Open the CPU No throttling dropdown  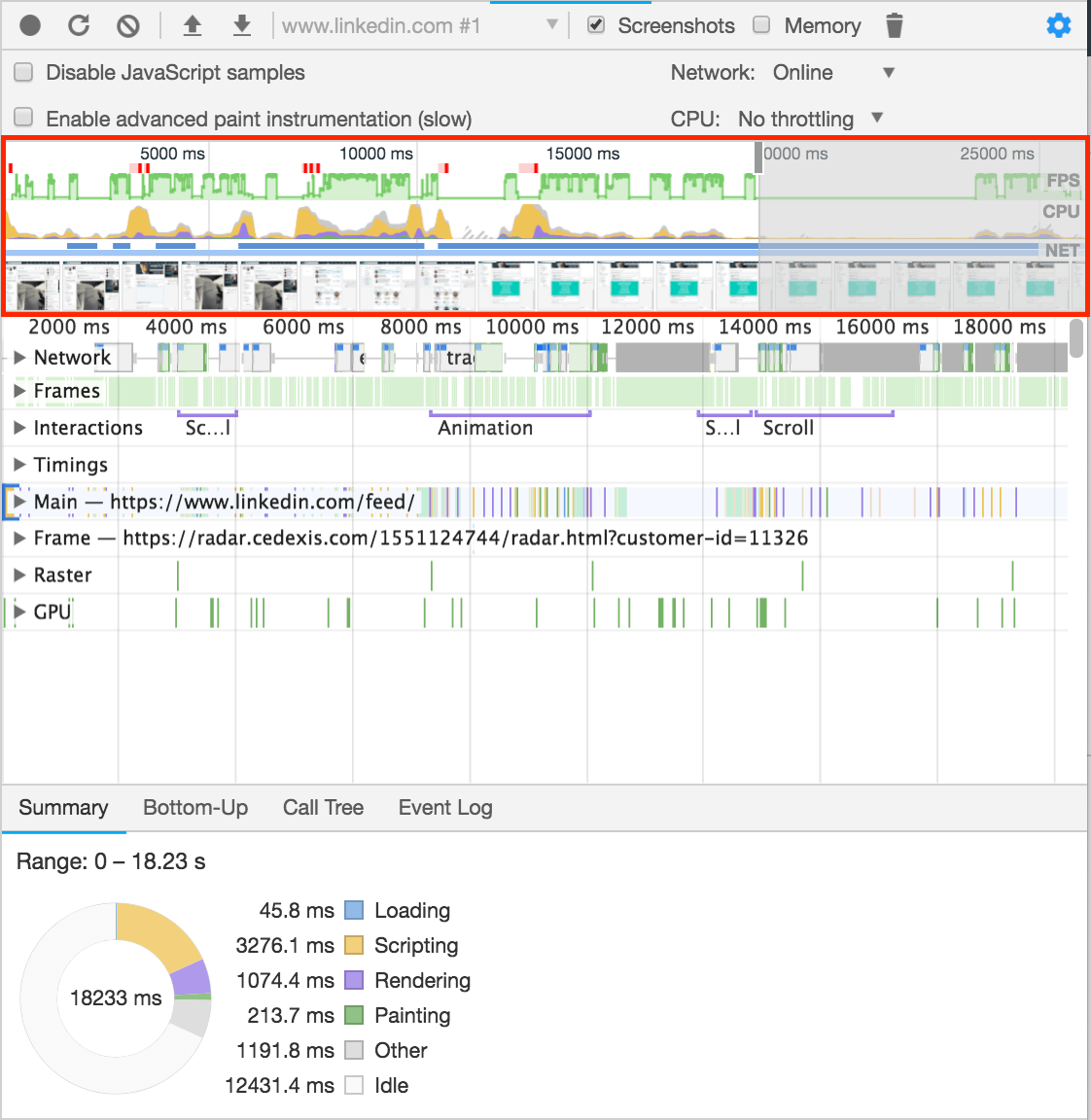810,119
